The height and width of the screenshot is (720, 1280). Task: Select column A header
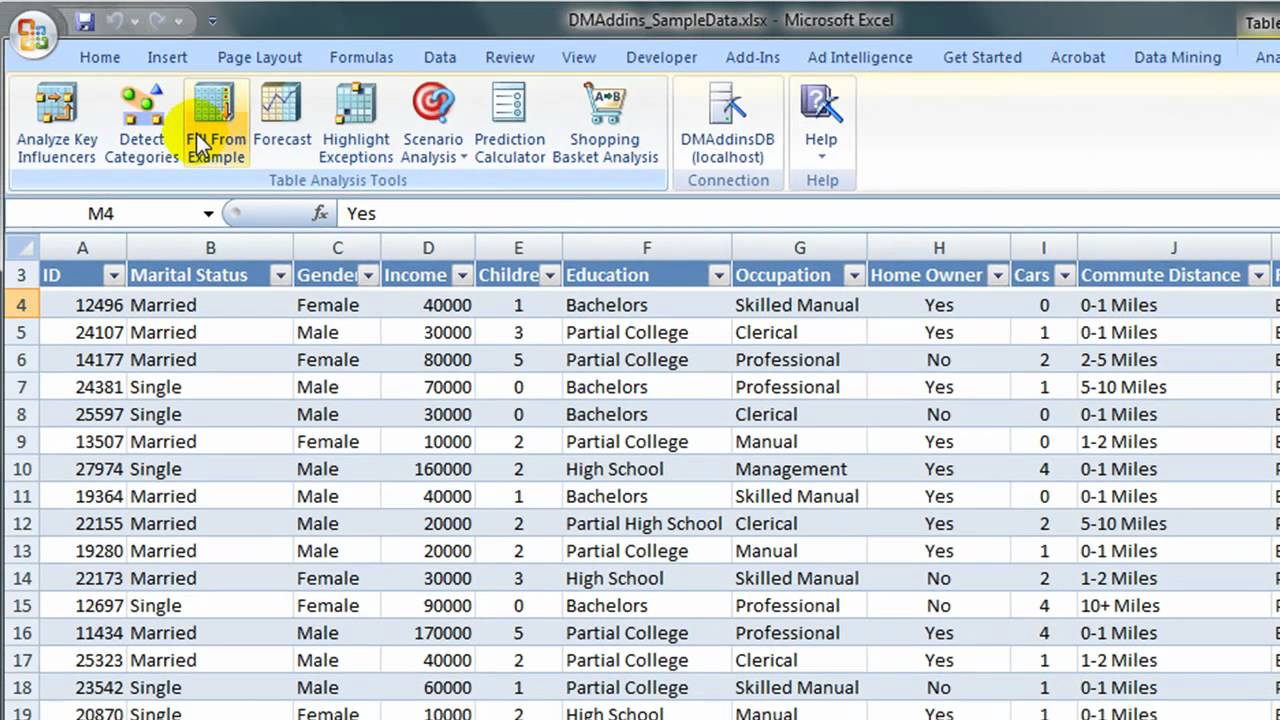pyautogui.click(x=83, y=248)
